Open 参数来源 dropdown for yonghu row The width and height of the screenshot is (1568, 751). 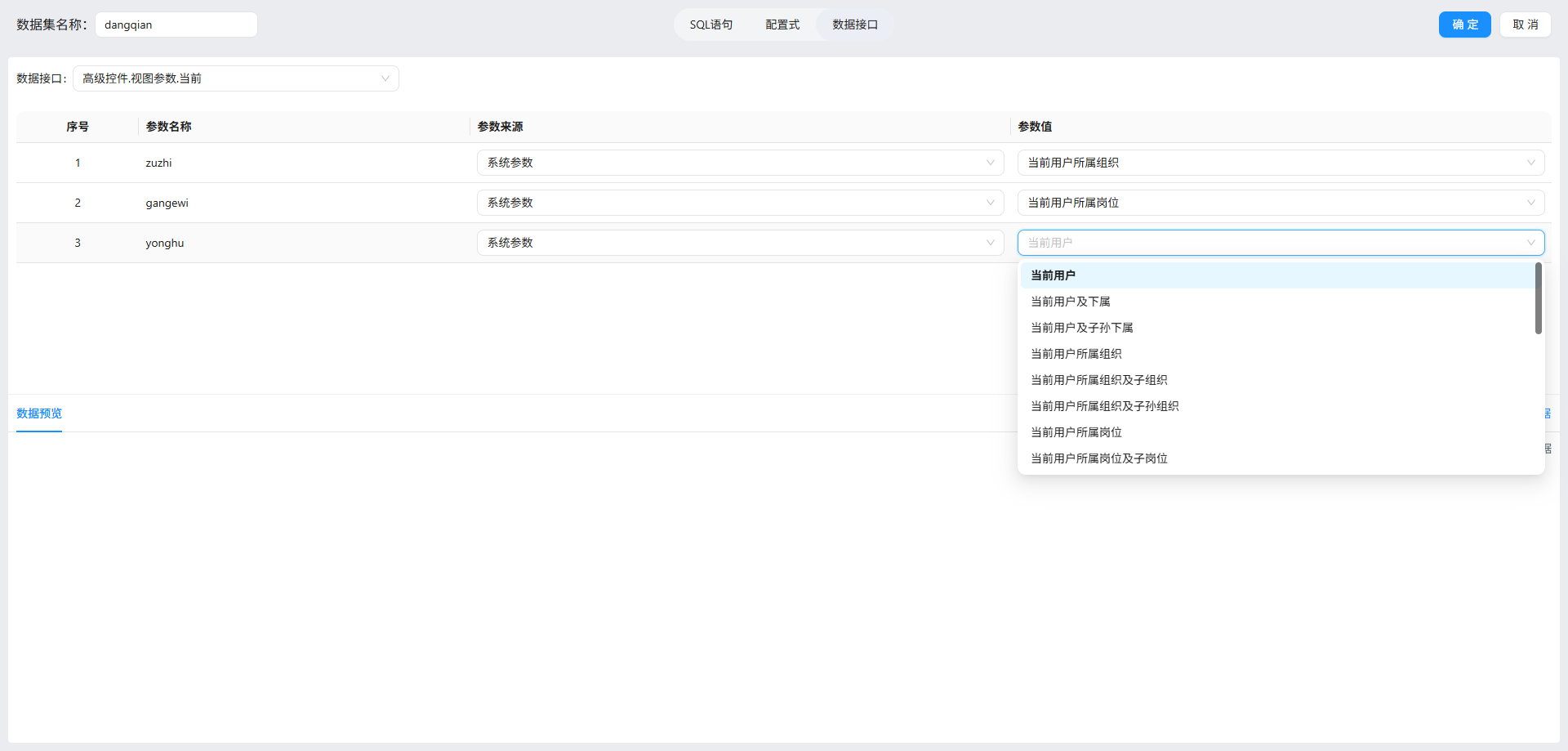(x=740, y=243)
